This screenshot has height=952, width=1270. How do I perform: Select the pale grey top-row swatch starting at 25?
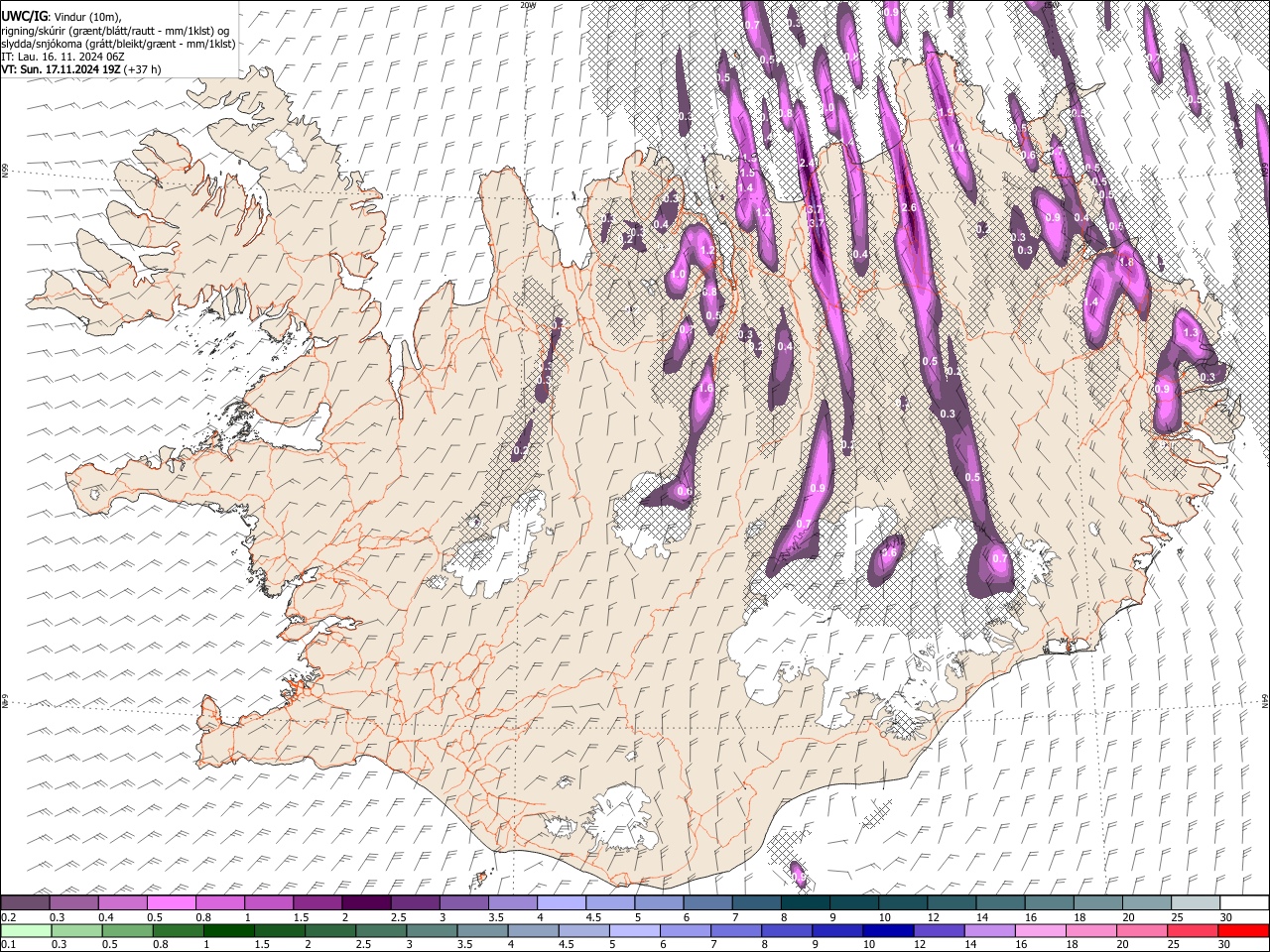1194,903
